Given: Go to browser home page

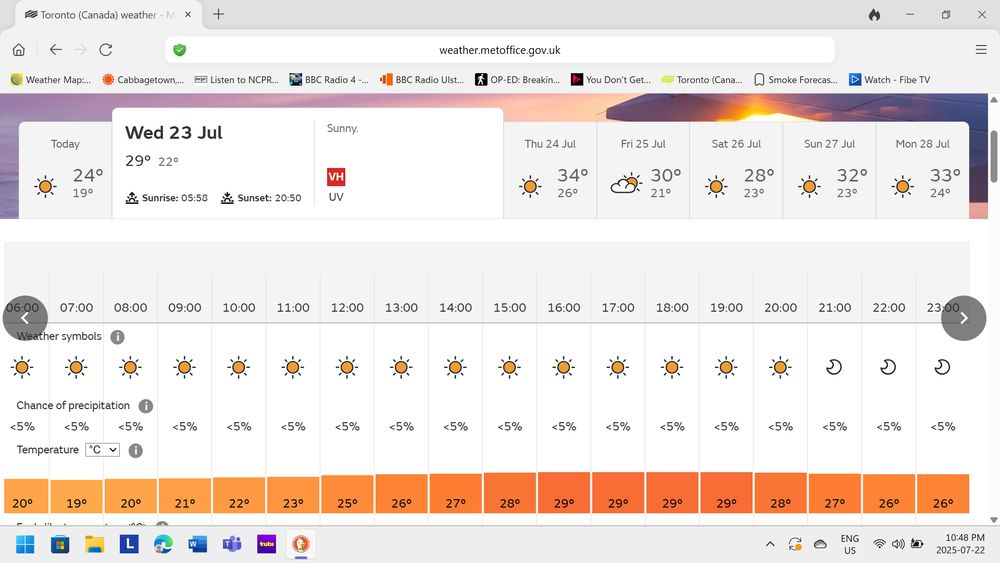Looking at the screenshot, I should (x=19, y=50).
